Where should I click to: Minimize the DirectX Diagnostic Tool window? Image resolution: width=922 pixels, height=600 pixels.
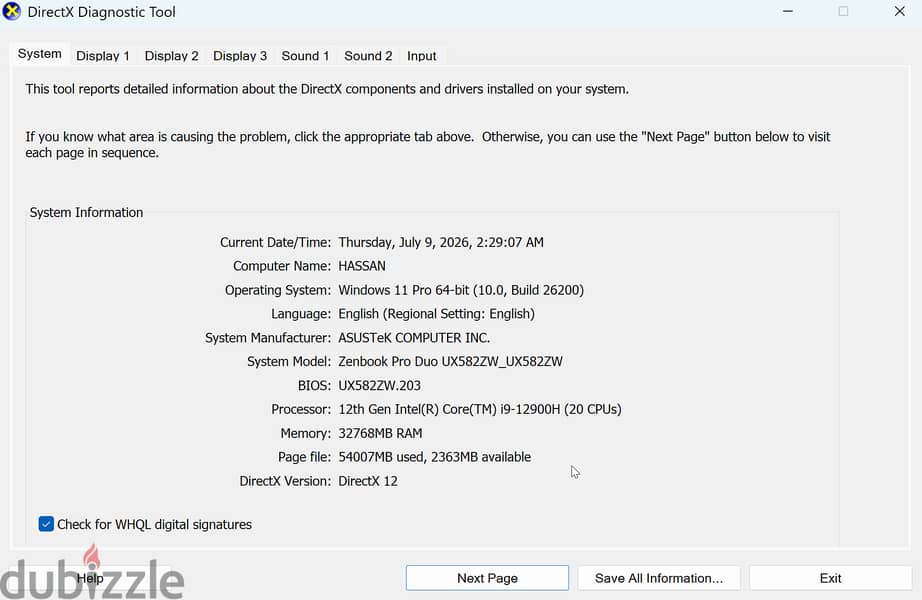(x=788, y=11)
